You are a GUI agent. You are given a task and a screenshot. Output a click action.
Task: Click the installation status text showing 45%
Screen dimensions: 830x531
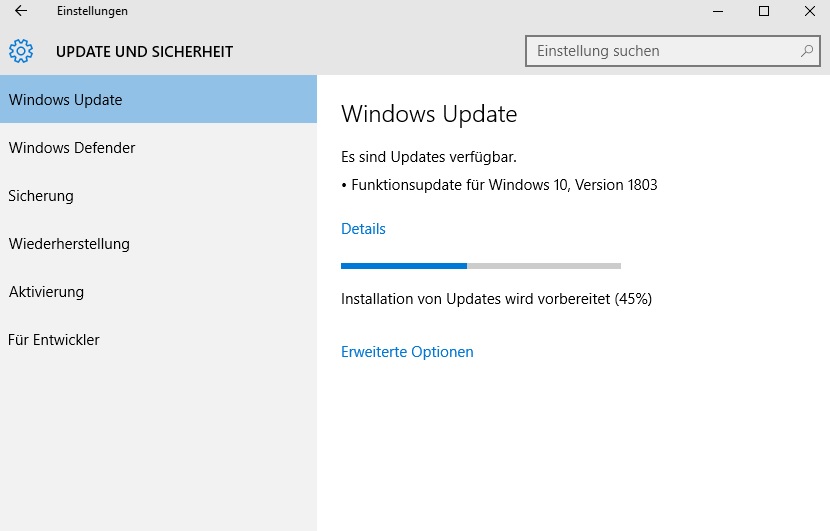[497, 299]
